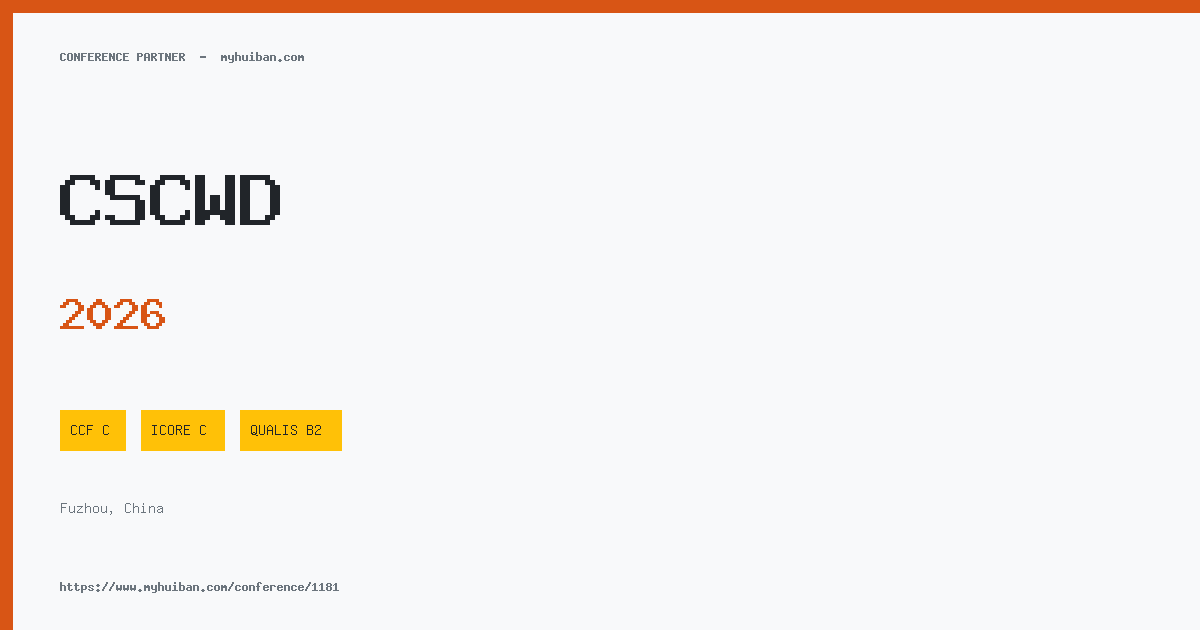Click myhuiban.com in the header line

262,57
